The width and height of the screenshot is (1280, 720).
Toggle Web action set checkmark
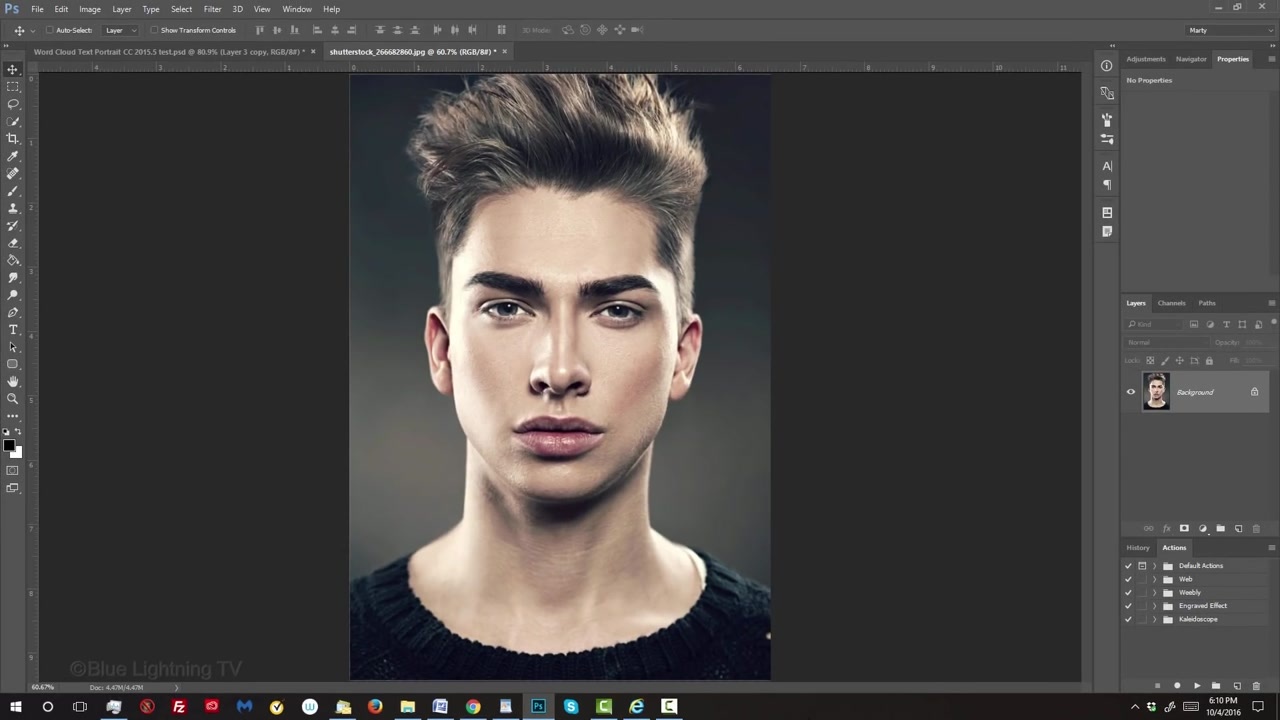click(x=1129, y=579)
